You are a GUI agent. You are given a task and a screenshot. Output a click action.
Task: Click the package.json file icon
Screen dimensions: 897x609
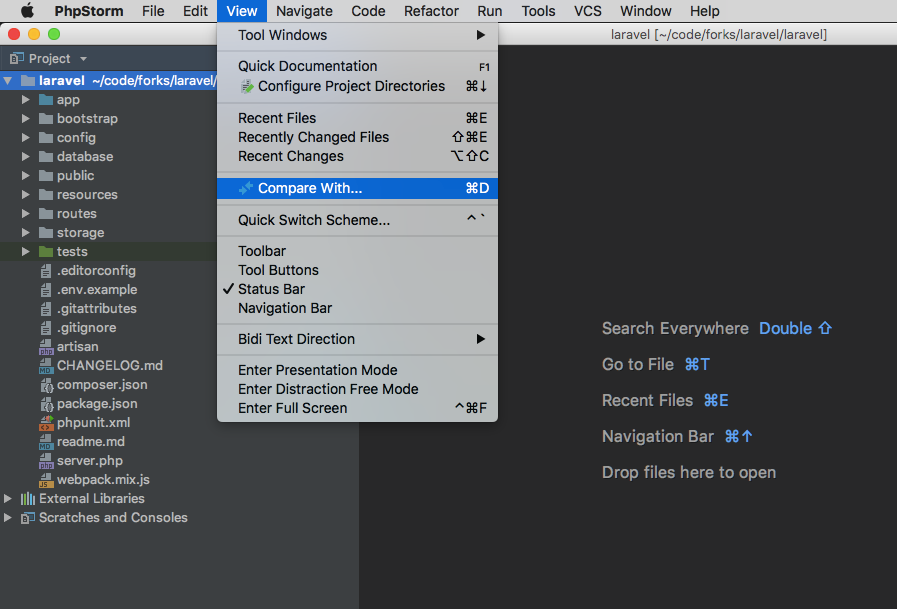point(46,404)
